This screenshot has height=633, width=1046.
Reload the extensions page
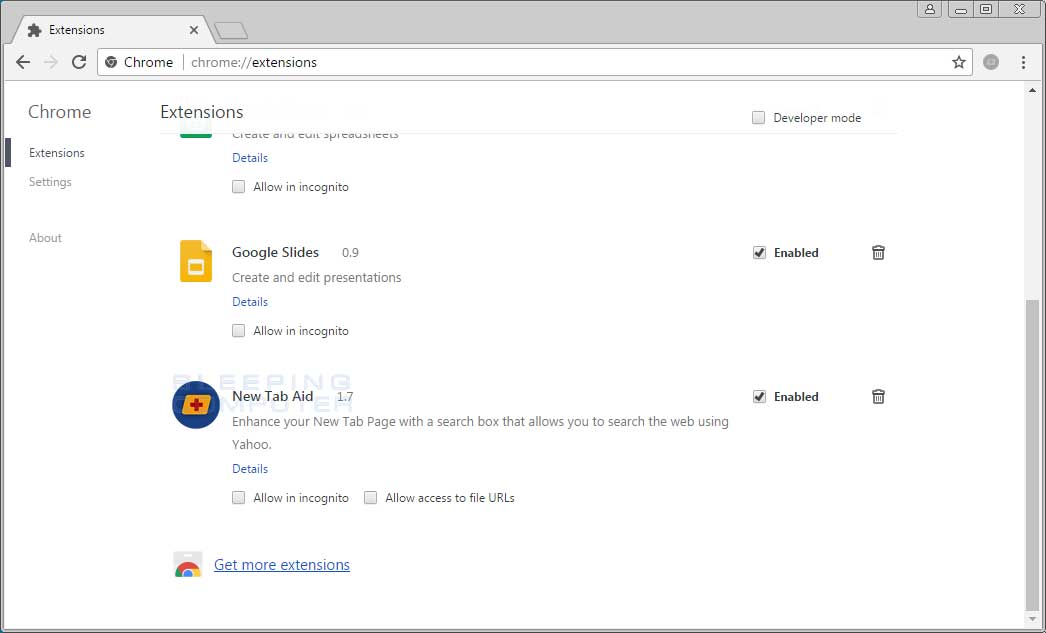[79, 61]
